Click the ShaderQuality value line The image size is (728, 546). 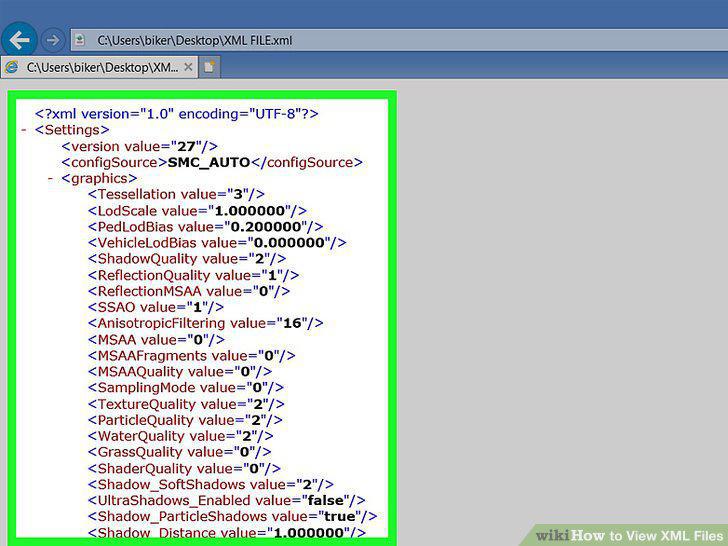(x=184, y=469)
